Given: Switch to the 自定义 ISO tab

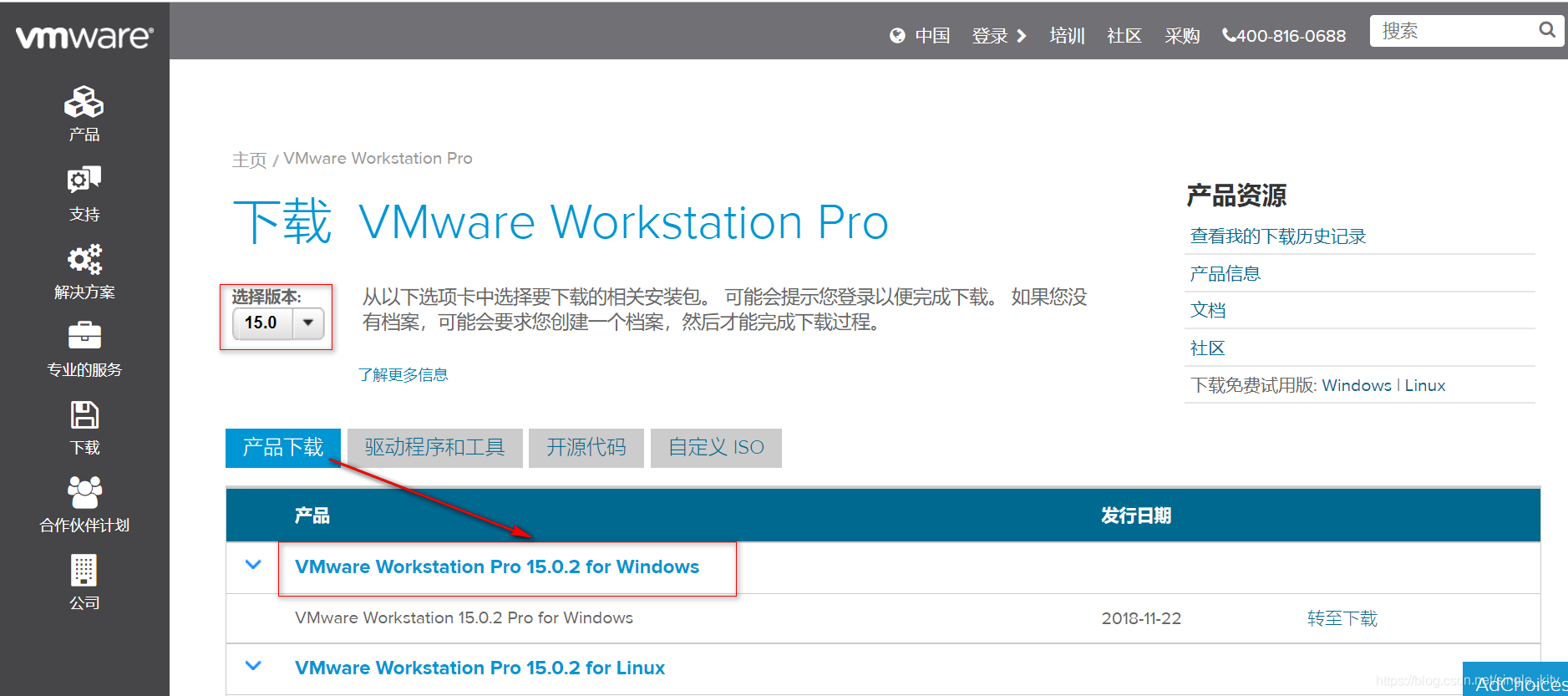Looking at the screenshot, I should 716,448.
